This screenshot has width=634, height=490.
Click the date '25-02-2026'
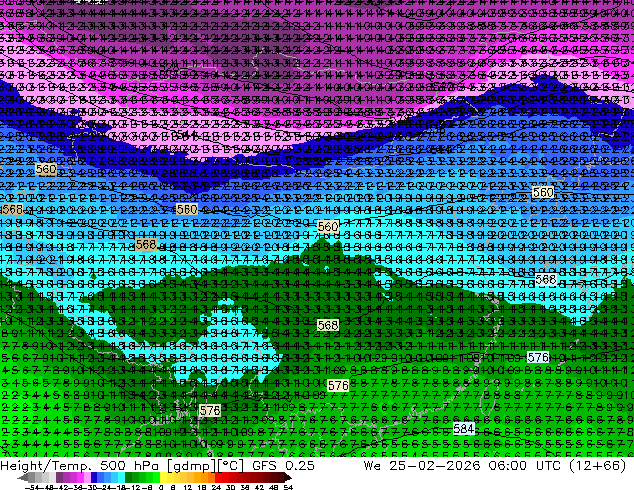click(x=435, y=465)
